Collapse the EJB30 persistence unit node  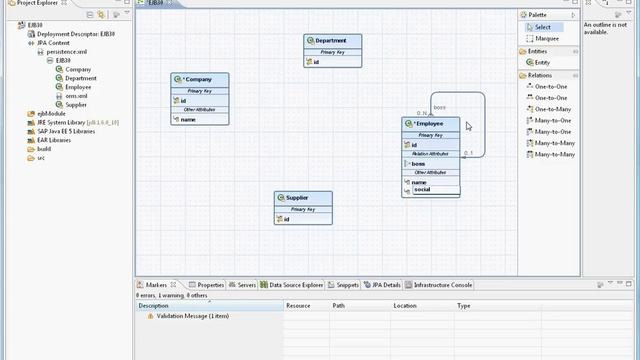tap(50, 60)
